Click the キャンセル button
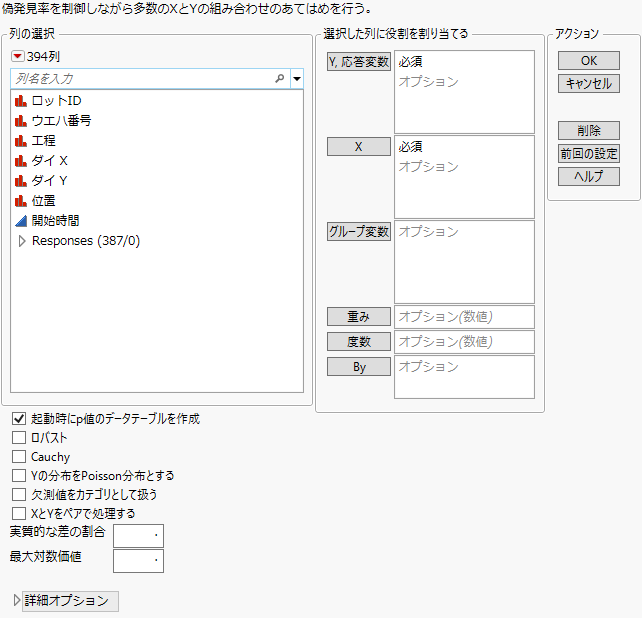Image resolution: width=642 pixels, height=618 pixels. tap(588, 84)
